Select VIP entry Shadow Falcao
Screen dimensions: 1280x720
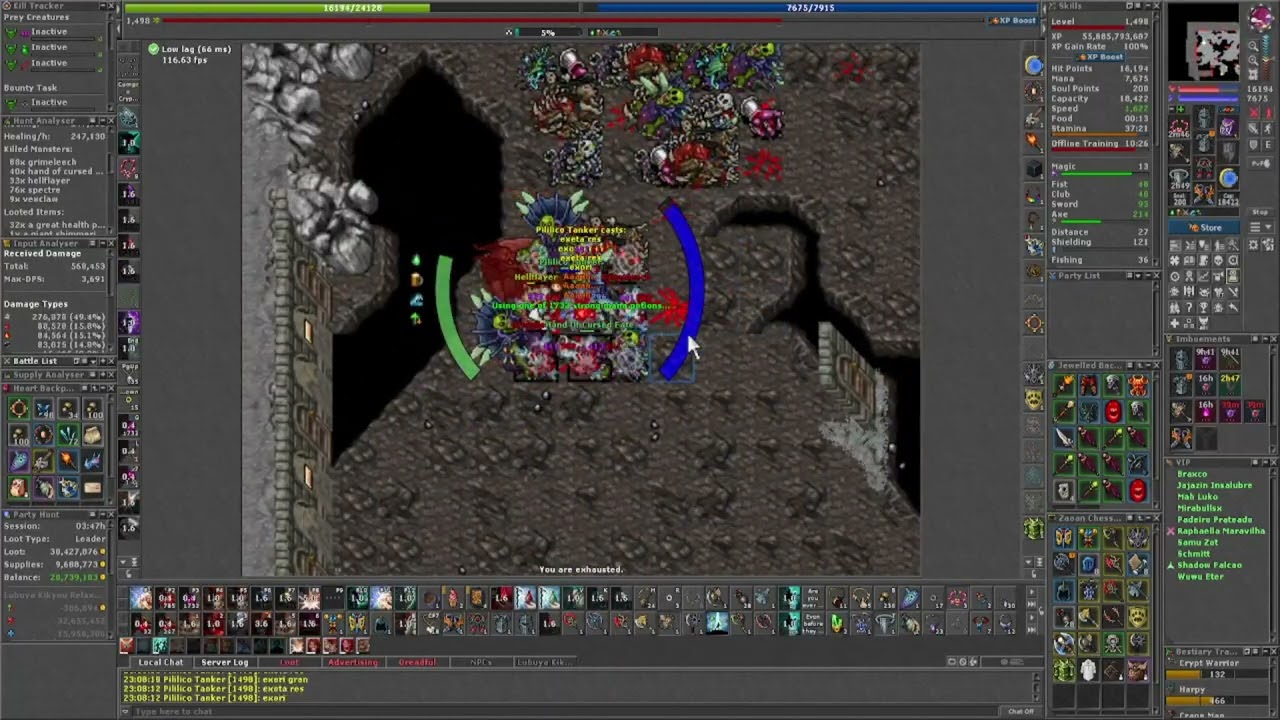click(x=1209, y=565)
